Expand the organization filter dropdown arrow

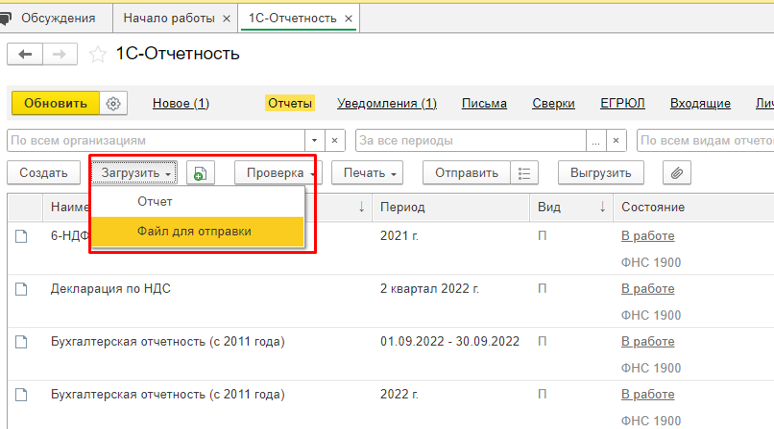pyautogui.click(x=314, y=141)
